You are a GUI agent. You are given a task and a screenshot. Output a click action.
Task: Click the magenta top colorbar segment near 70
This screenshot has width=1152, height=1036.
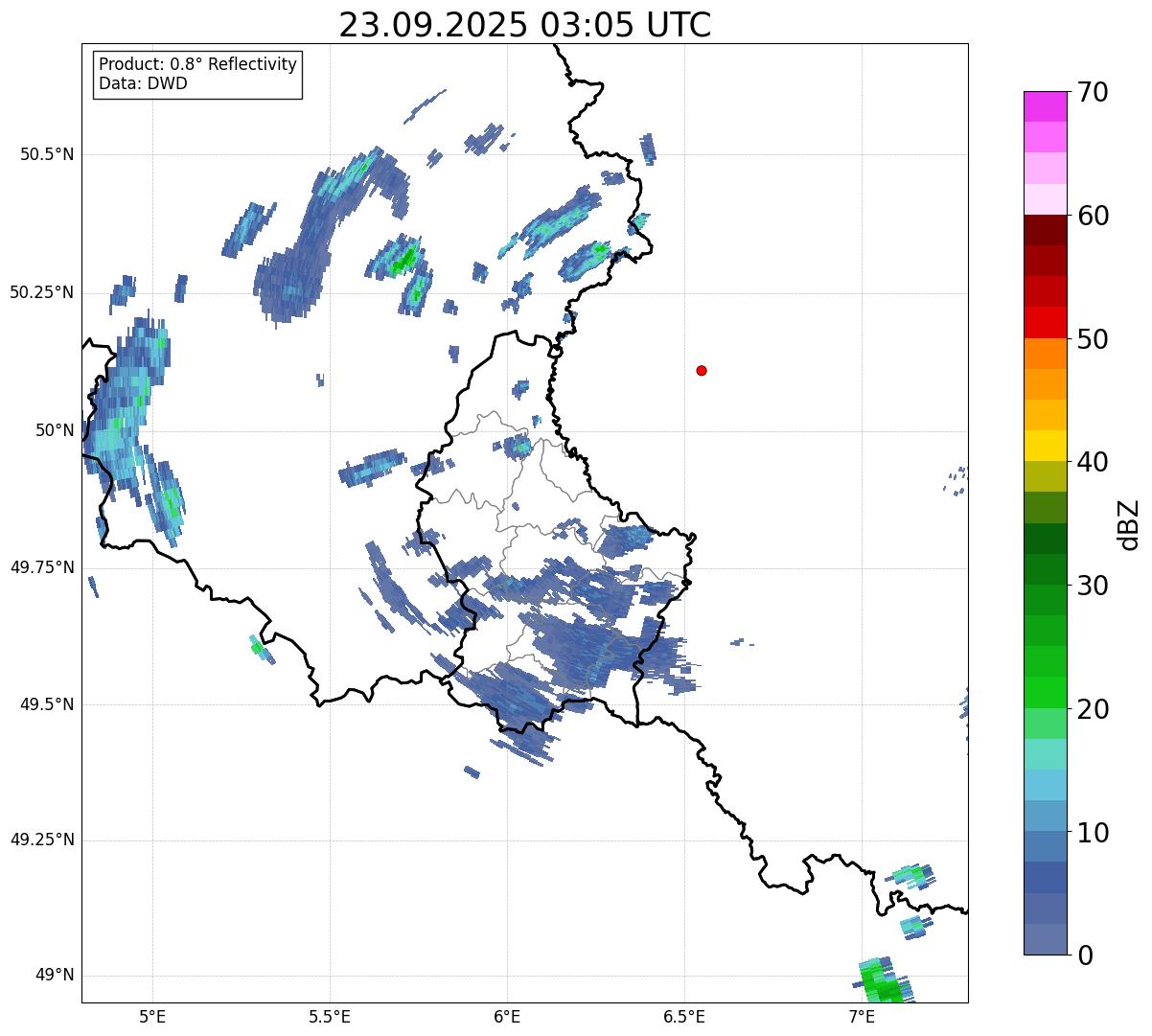1045,106
